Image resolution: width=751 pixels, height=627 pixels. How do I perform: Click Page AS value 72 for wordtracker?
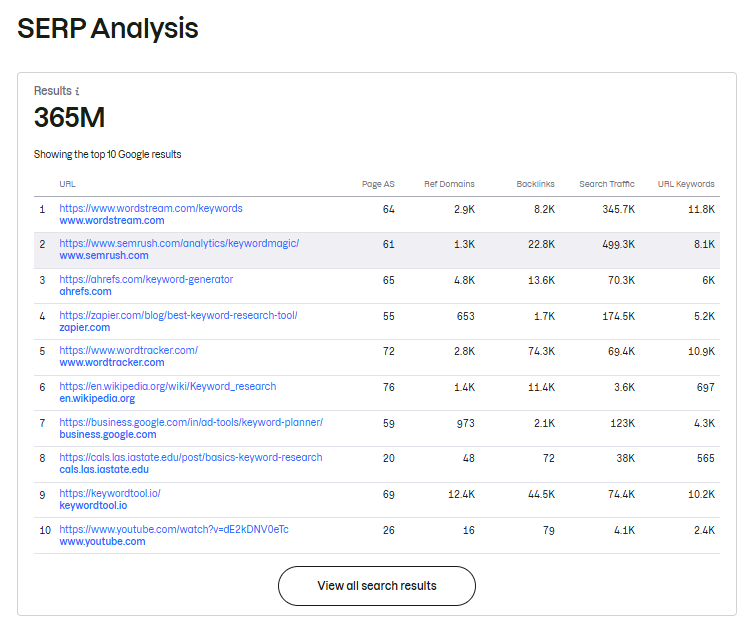click(x=389, y=351)
